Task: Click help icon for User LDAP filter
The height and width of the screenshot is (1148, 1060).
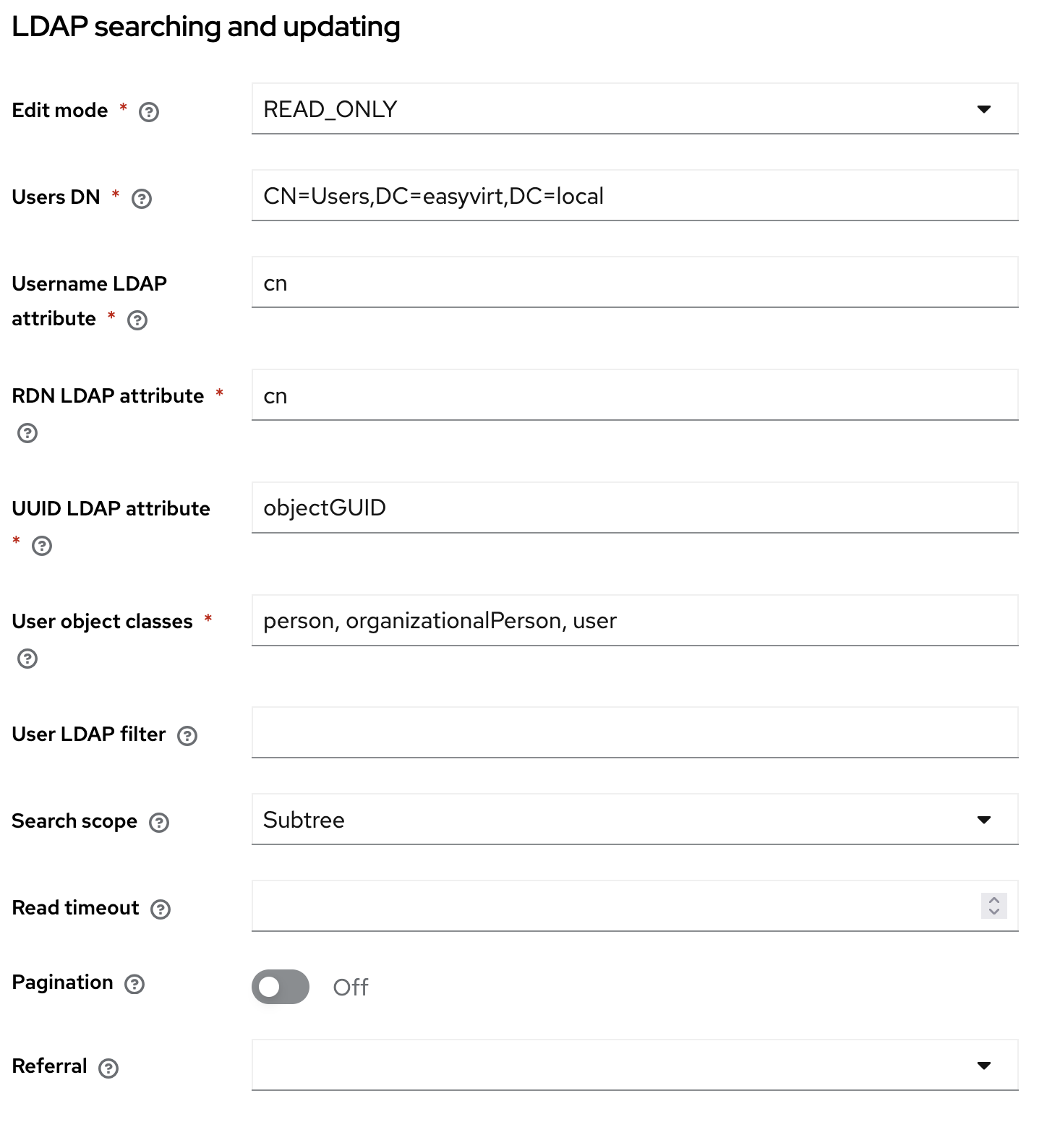Action: pyautogui.click(x=187, y=736)
